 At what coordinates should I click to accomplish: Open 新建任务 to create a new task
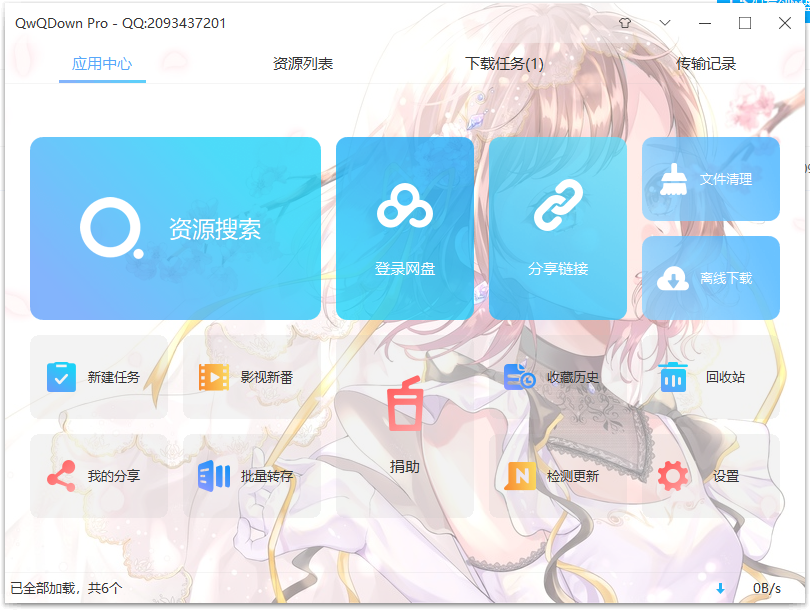point(99,377)
